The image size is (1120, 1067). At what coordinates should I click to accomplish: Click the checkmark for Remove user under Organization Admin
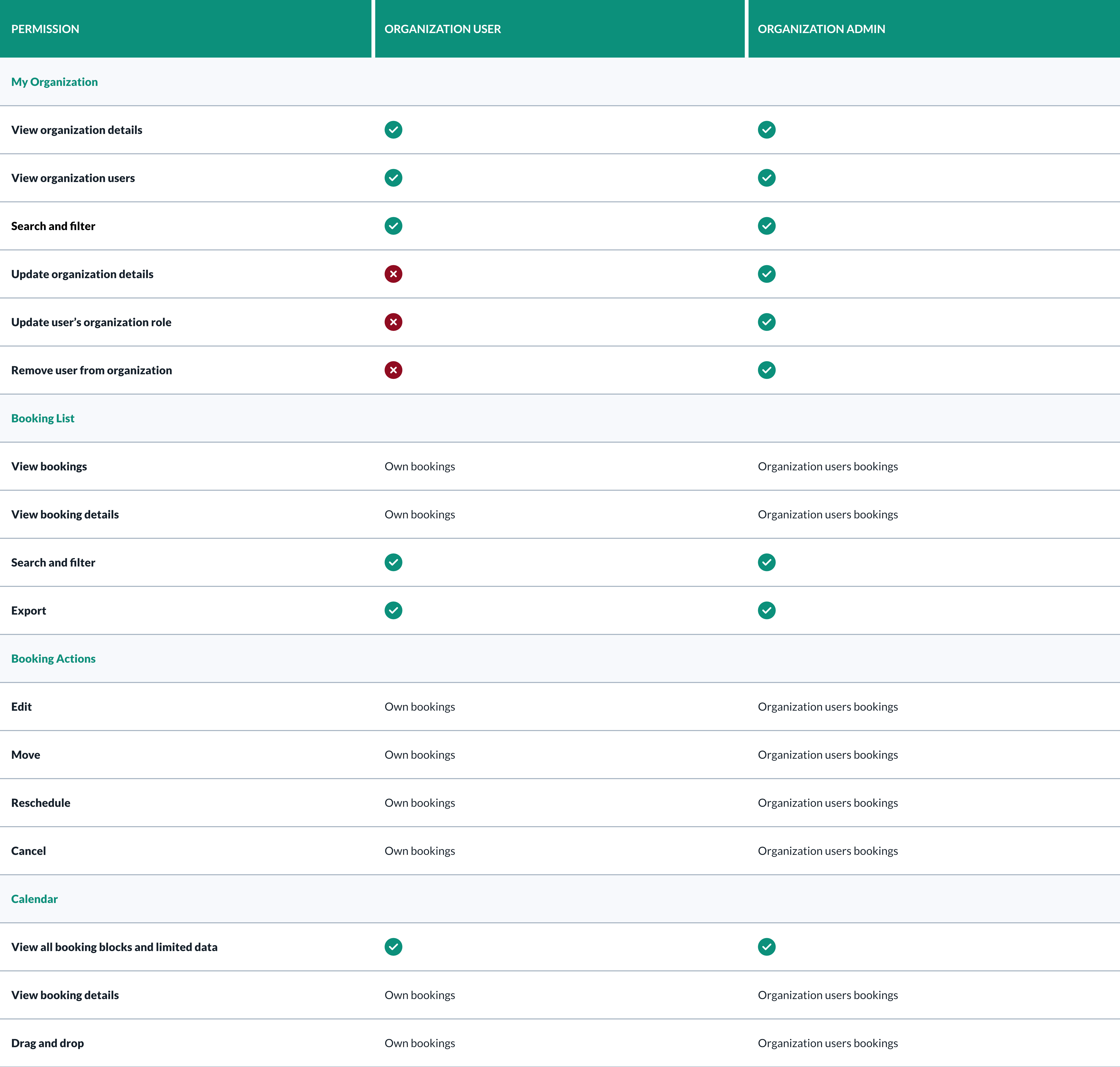click(x=766, y=370)
